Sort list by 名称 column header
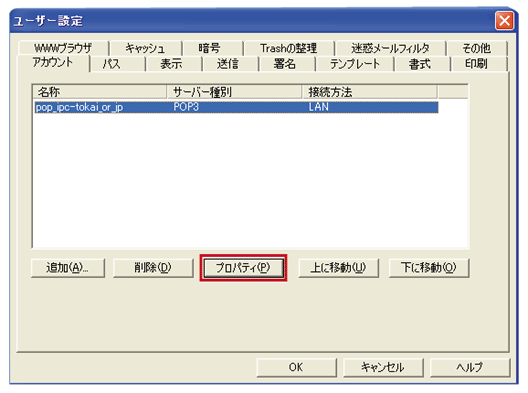This screenshot has height=393, width=528. tap(100, 92)
